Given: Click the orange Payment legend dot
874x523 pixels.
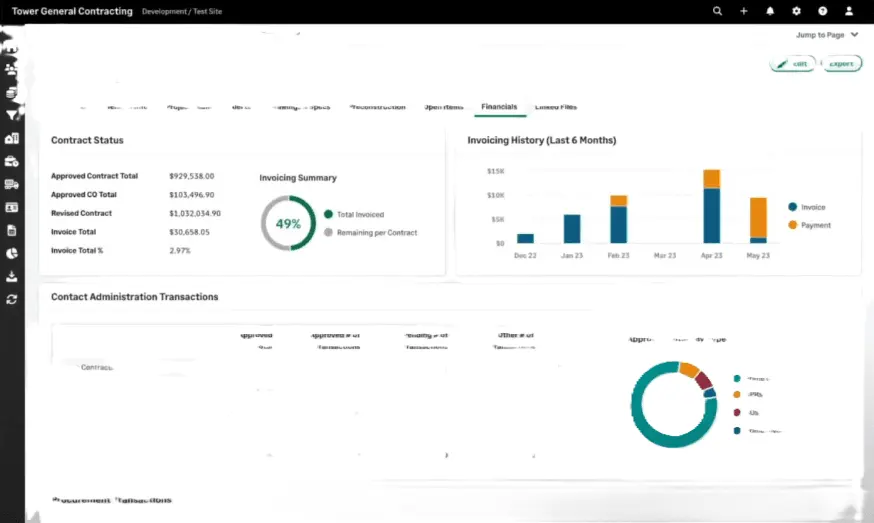Looking at the screenshot, I should click(x=792, y=225).
